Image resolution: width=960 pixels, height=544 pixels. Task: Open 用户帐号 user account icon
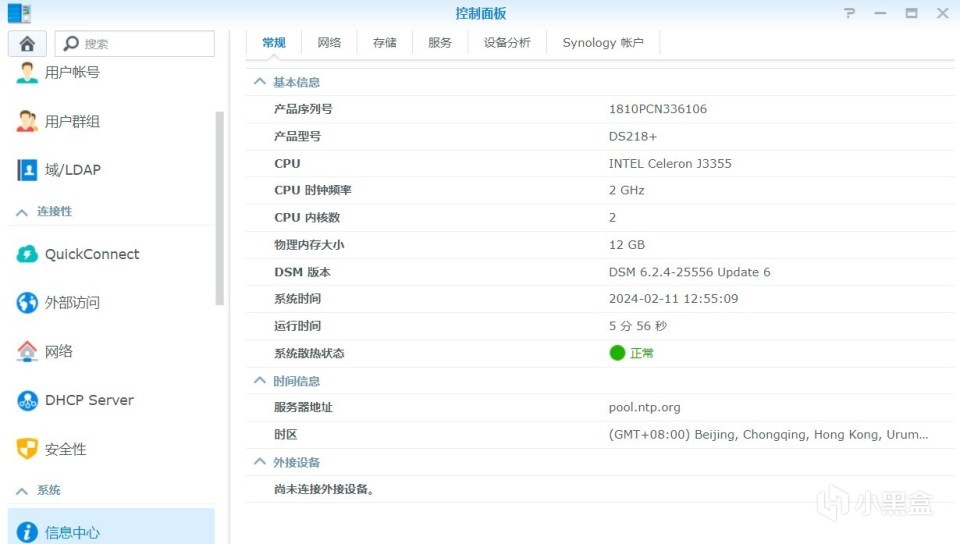[27, 72]
